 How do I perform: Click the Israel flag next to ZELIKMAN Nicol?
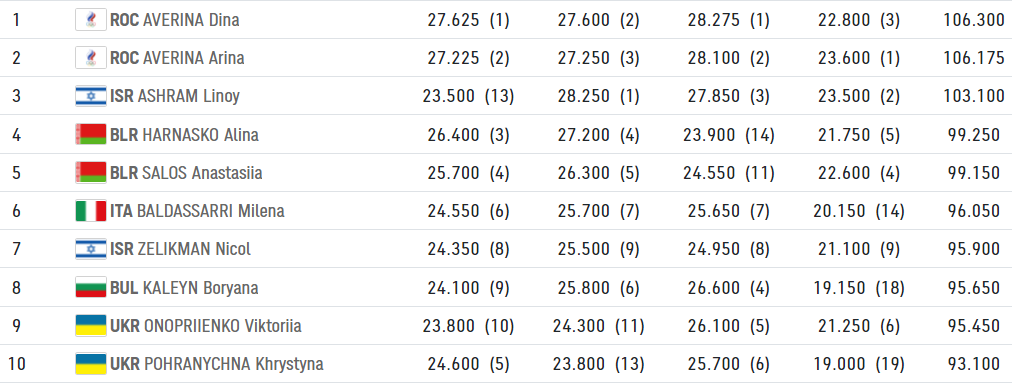pyautogui.click(x=91, y=249)
